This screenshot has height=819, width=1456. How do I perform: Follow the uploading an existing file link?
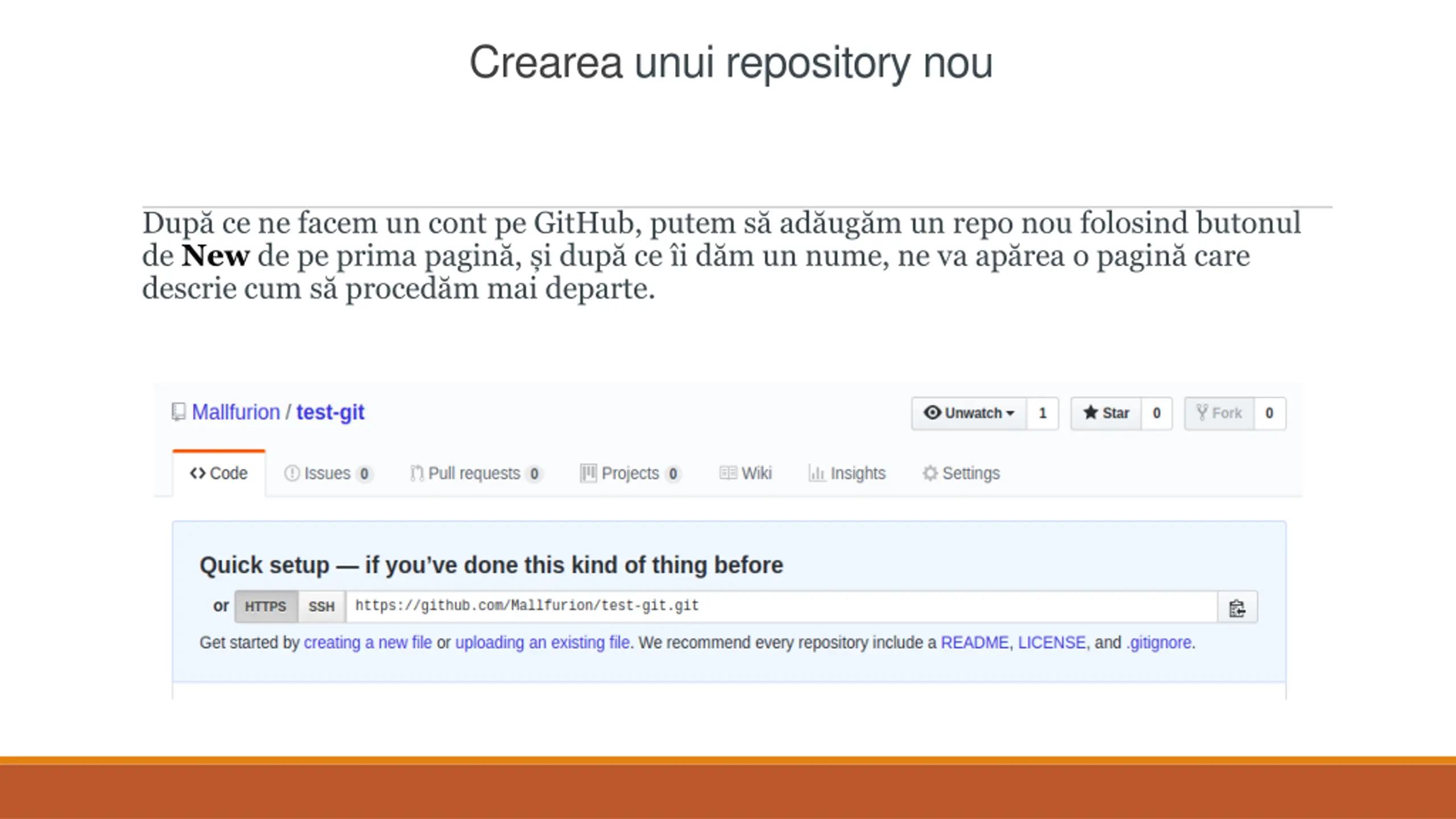pyautogui.click(x=543, y=643)
